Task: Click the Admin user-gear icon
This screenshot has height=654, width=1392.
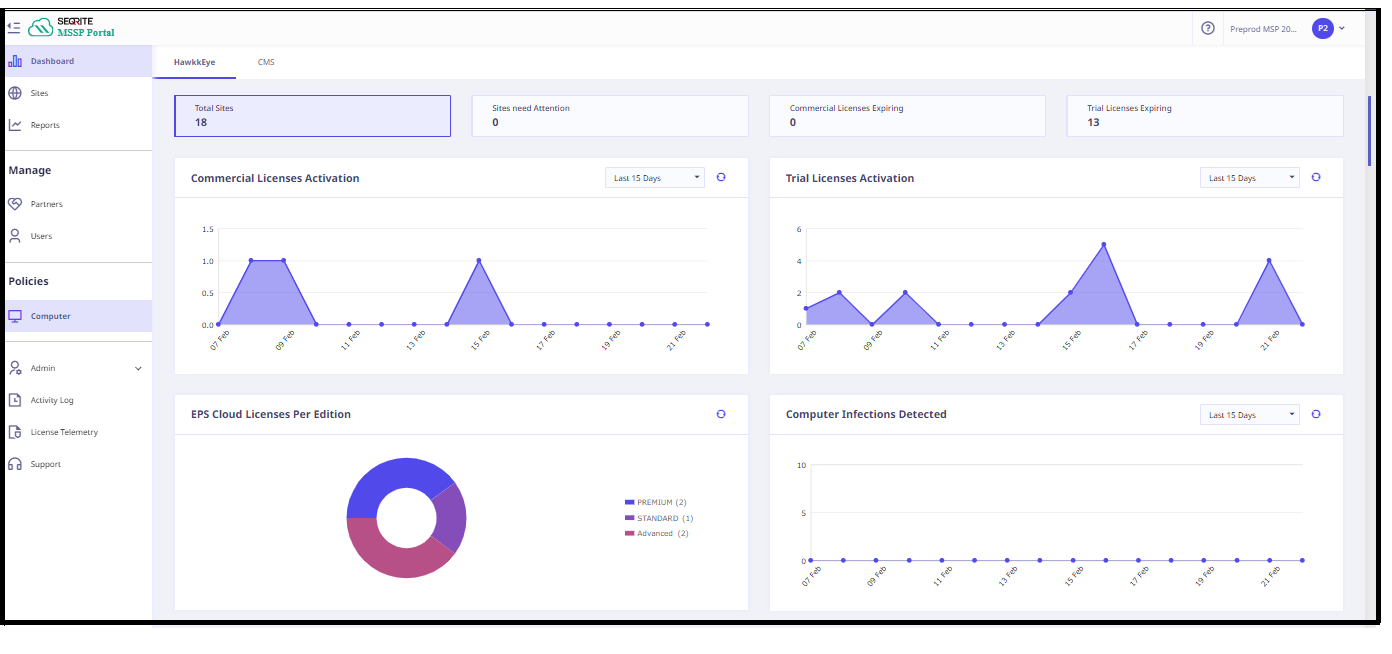Action: point(15,368)
